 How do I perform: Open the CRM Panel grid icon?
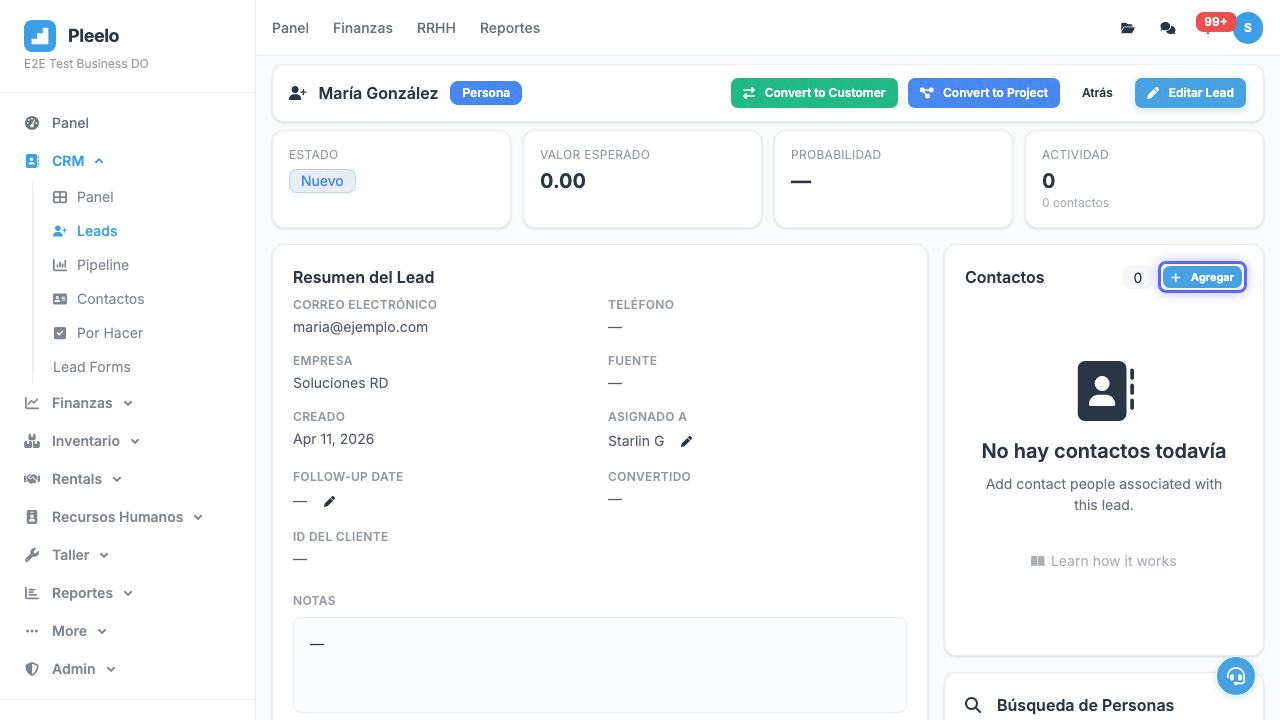[x=60, y=197]
